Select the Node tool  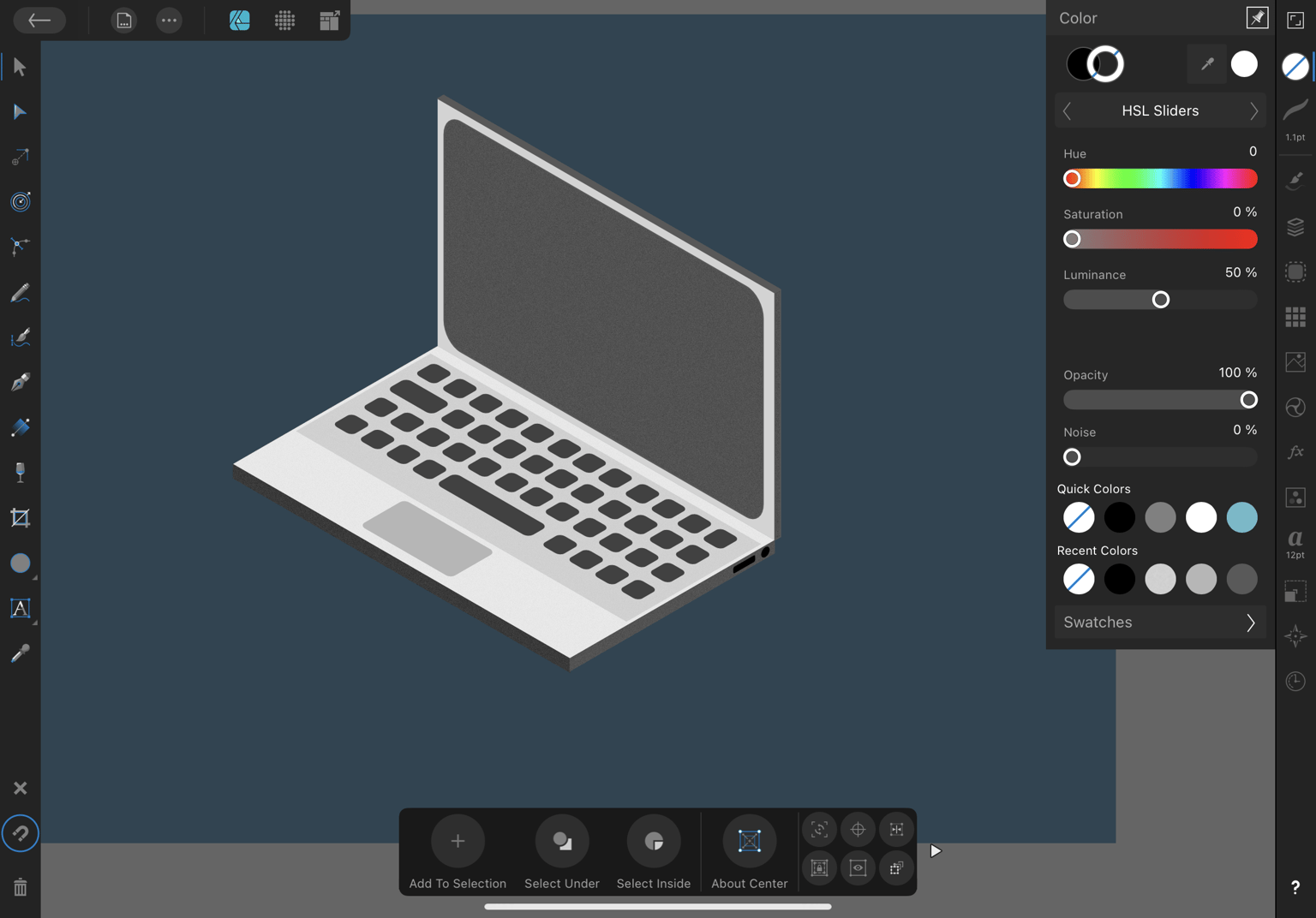20,112
